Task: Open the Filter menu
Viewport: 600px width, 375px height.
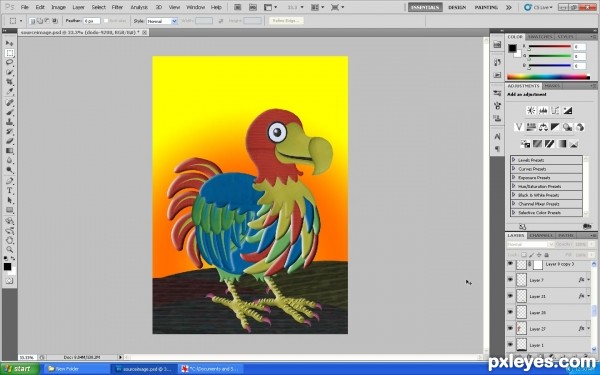Action: tap(117, 7)
